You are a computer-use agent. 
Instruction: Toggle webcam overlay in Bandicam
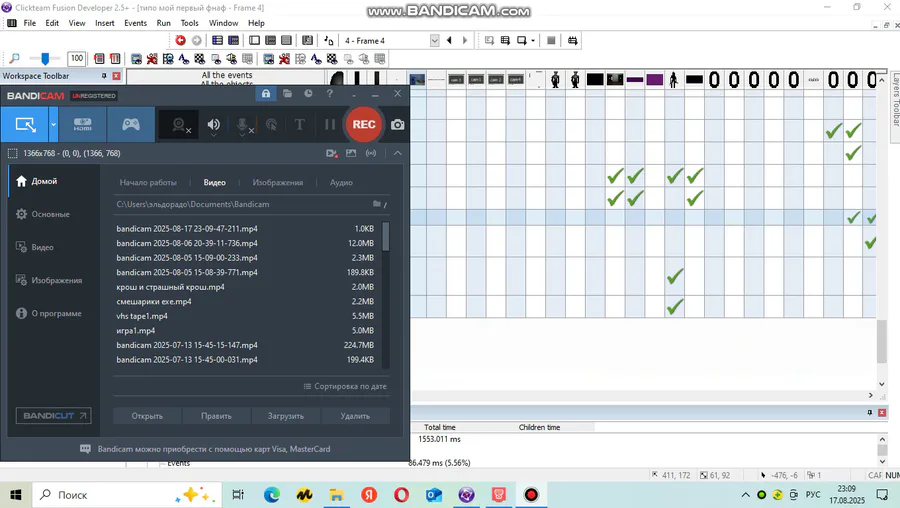pos(179,125)
